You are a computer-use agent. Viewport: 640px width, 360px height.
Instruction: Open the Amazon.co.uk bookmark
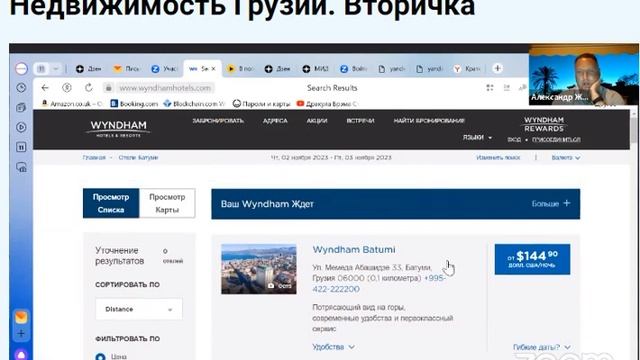[x=72, y=104]
